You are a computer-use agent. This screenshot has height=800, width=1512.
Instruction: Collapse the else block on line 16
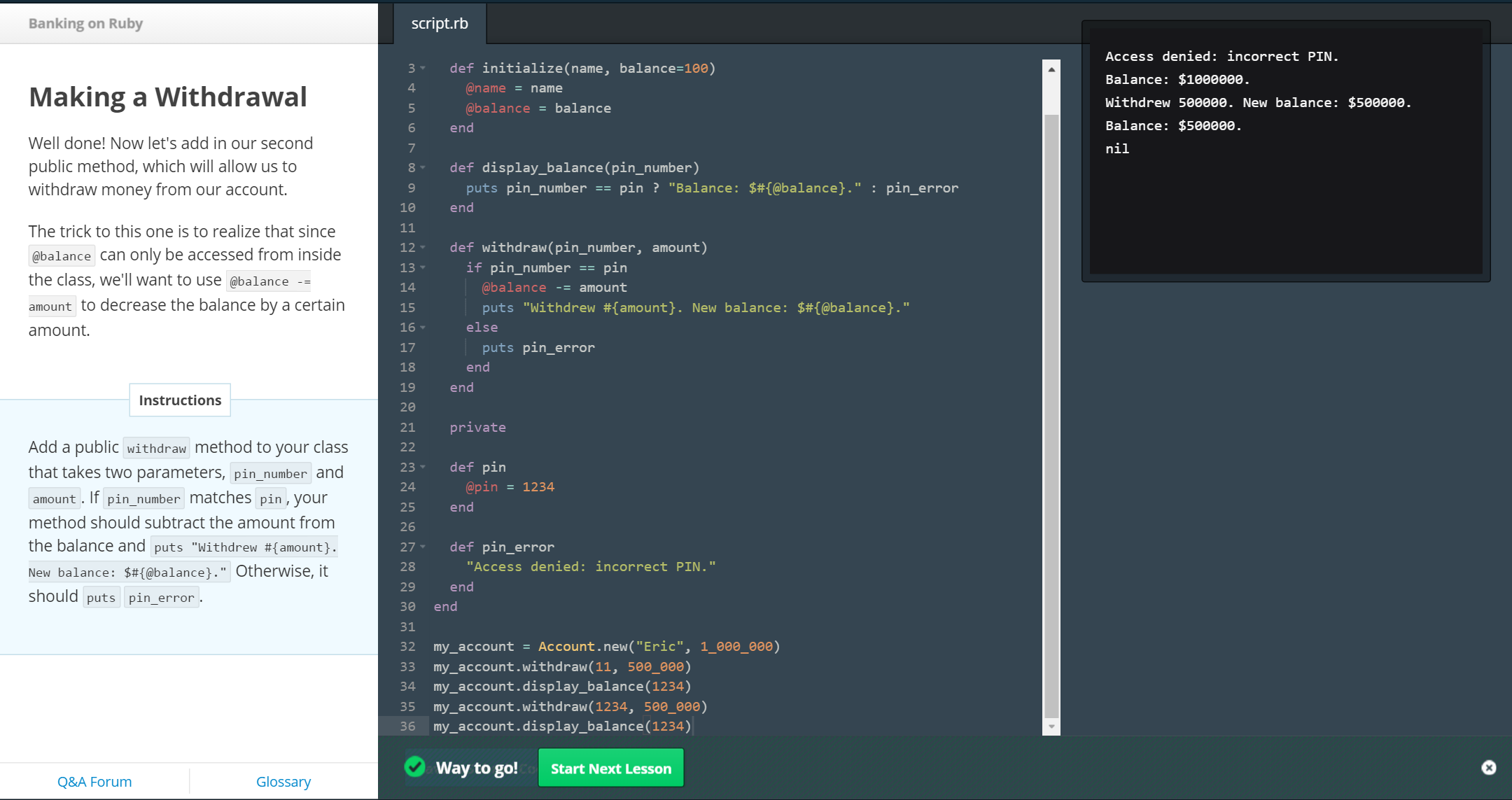(x=423, y=327)
